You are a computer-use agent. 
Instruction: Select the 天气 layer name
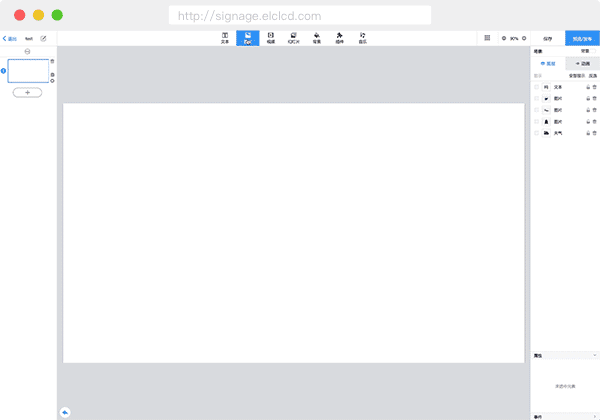click(x=558, y=133)
